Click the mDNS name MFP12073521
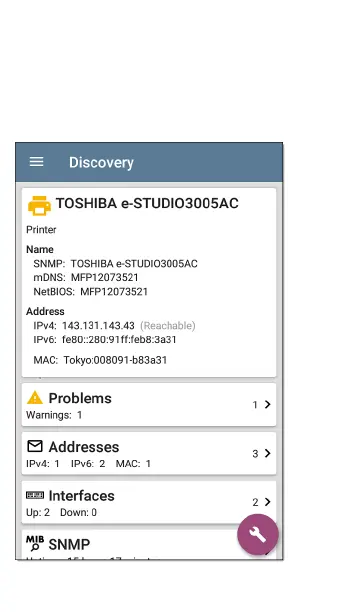Screen dimensions: 360x612 tap(105, 278)
